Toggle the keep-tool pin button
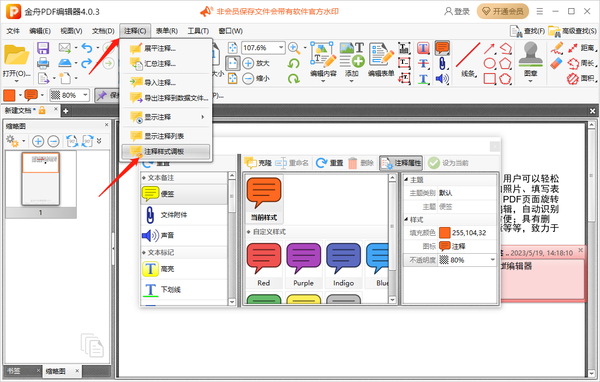The image size is (600, 382). [x=106, y=95]
